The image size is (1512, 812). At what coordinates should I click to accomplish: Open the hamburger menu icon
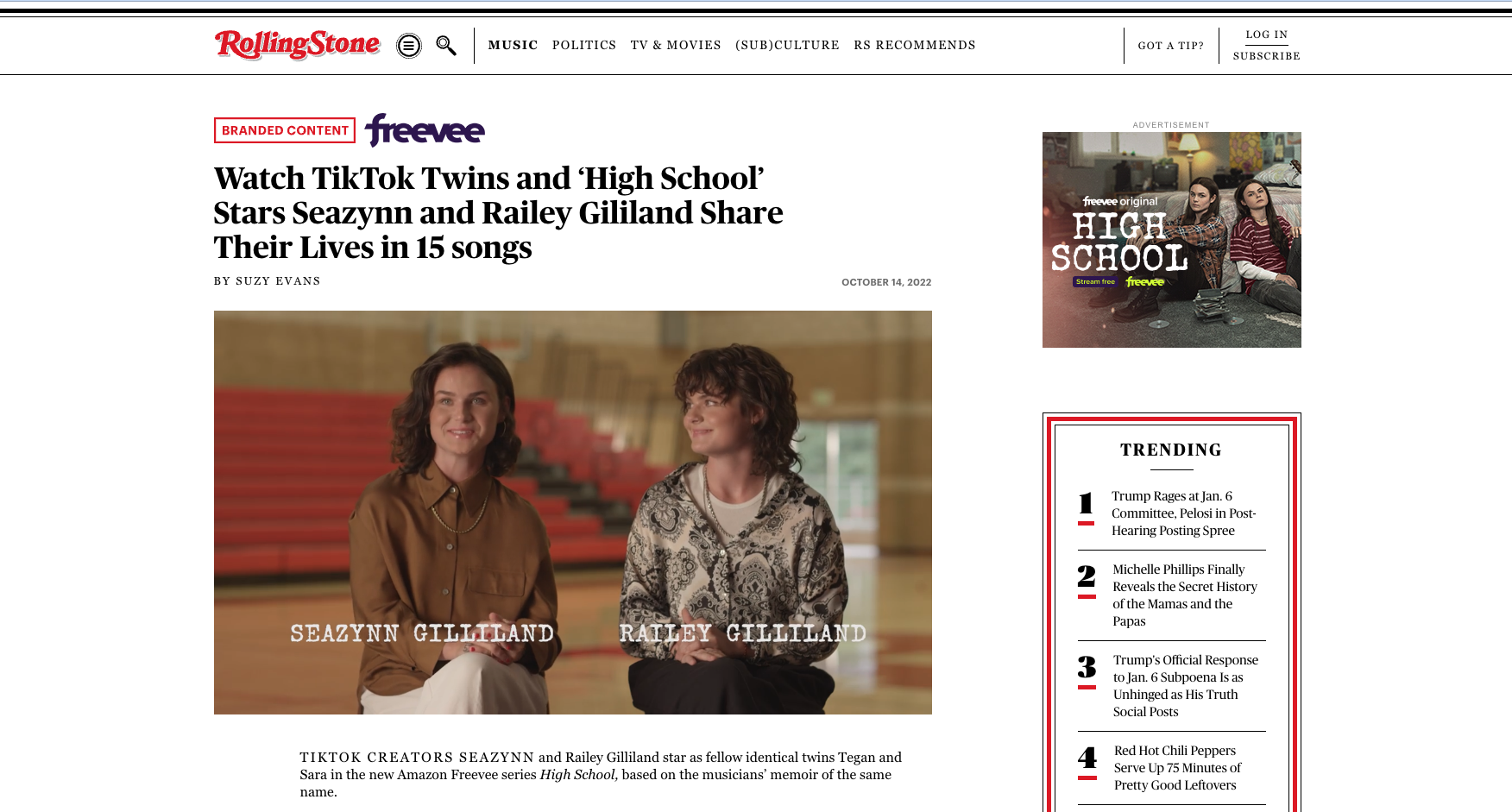coord(409,46)
